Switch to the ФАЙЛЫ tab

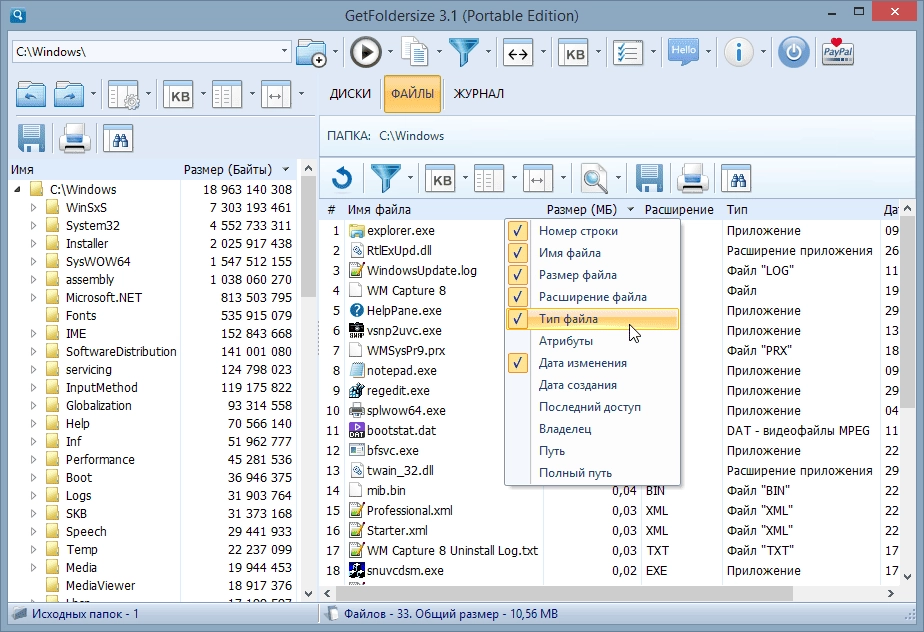[x=412, y=94]
